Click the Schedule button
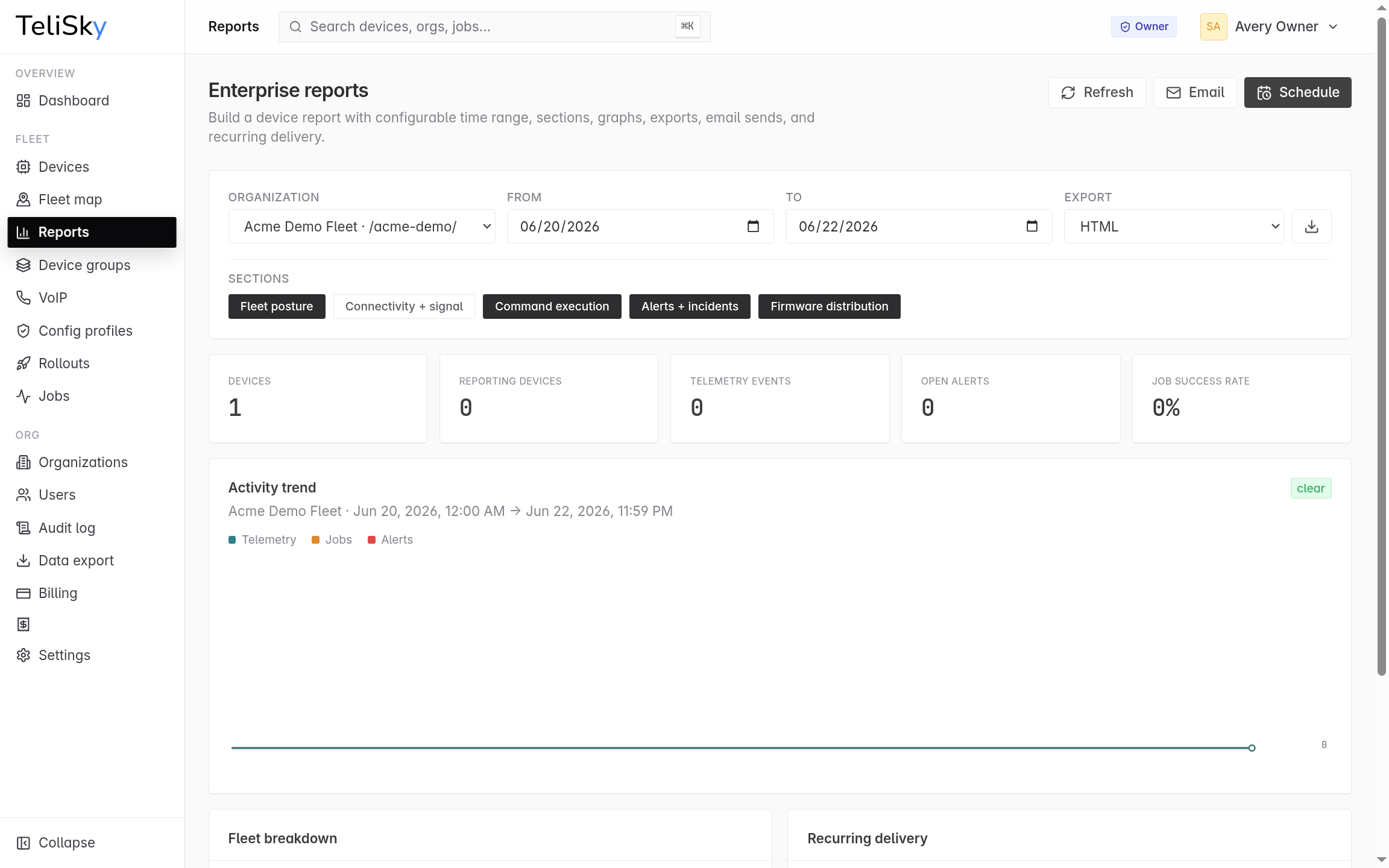This screenshot has height=868, width=1389. [1298, 92]
